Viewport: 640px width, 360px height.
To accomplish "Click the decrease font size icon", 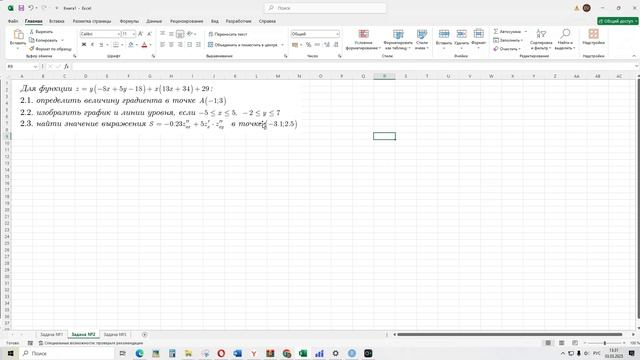I will 149,34.
